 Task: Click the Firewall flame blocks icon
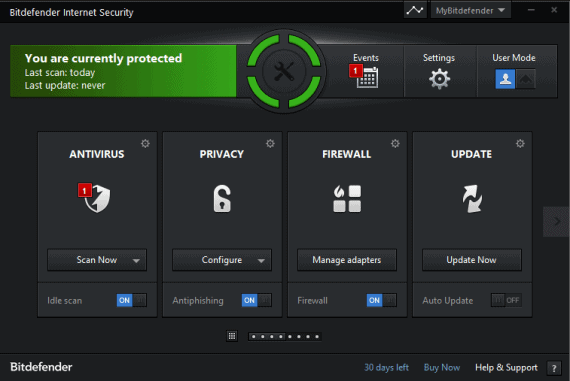pyautogui.click(x=347, y=198)
